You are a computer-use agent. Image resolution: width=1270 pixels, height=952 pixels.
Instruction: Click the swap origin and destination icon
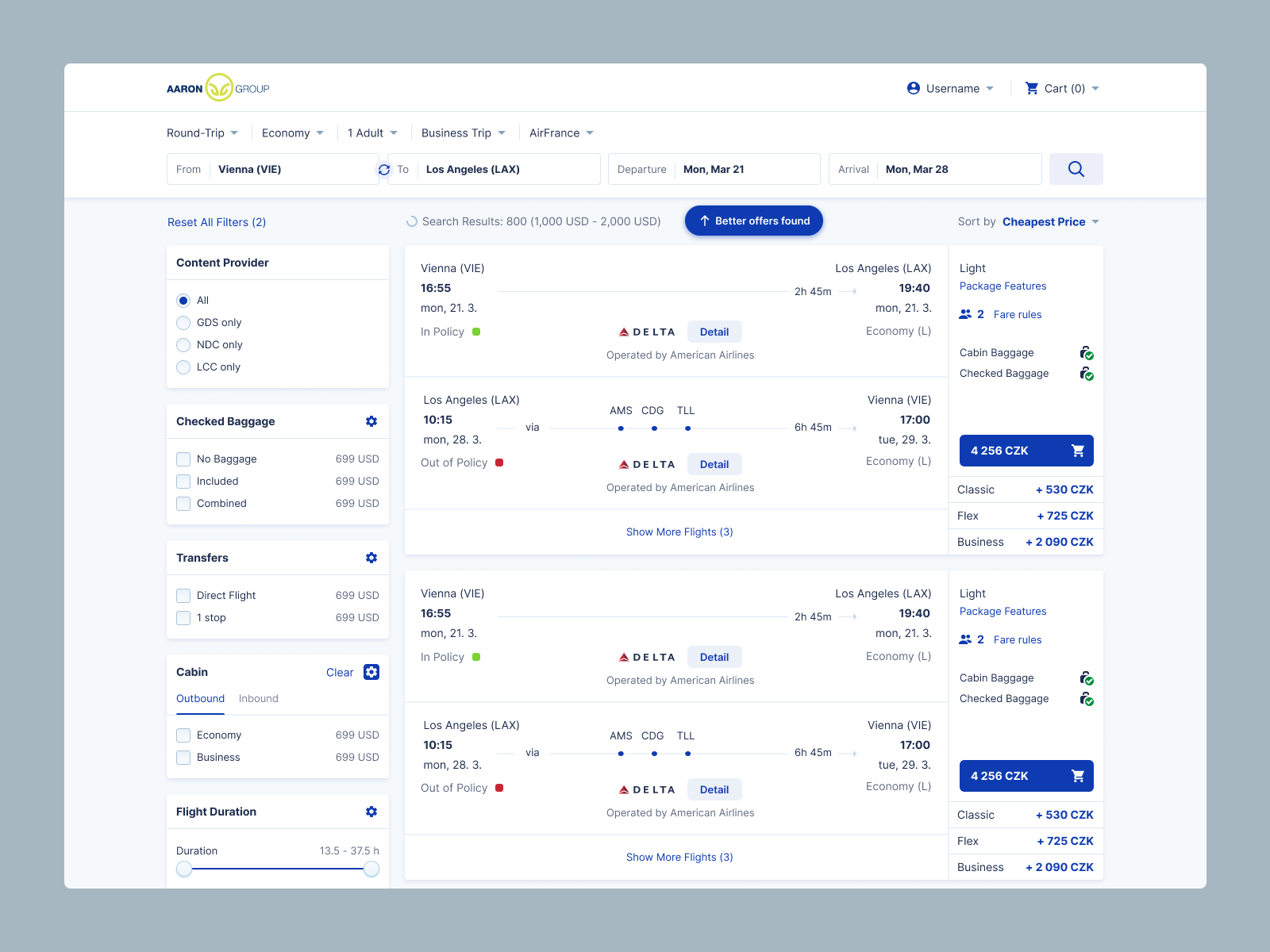tap(383, 169)
